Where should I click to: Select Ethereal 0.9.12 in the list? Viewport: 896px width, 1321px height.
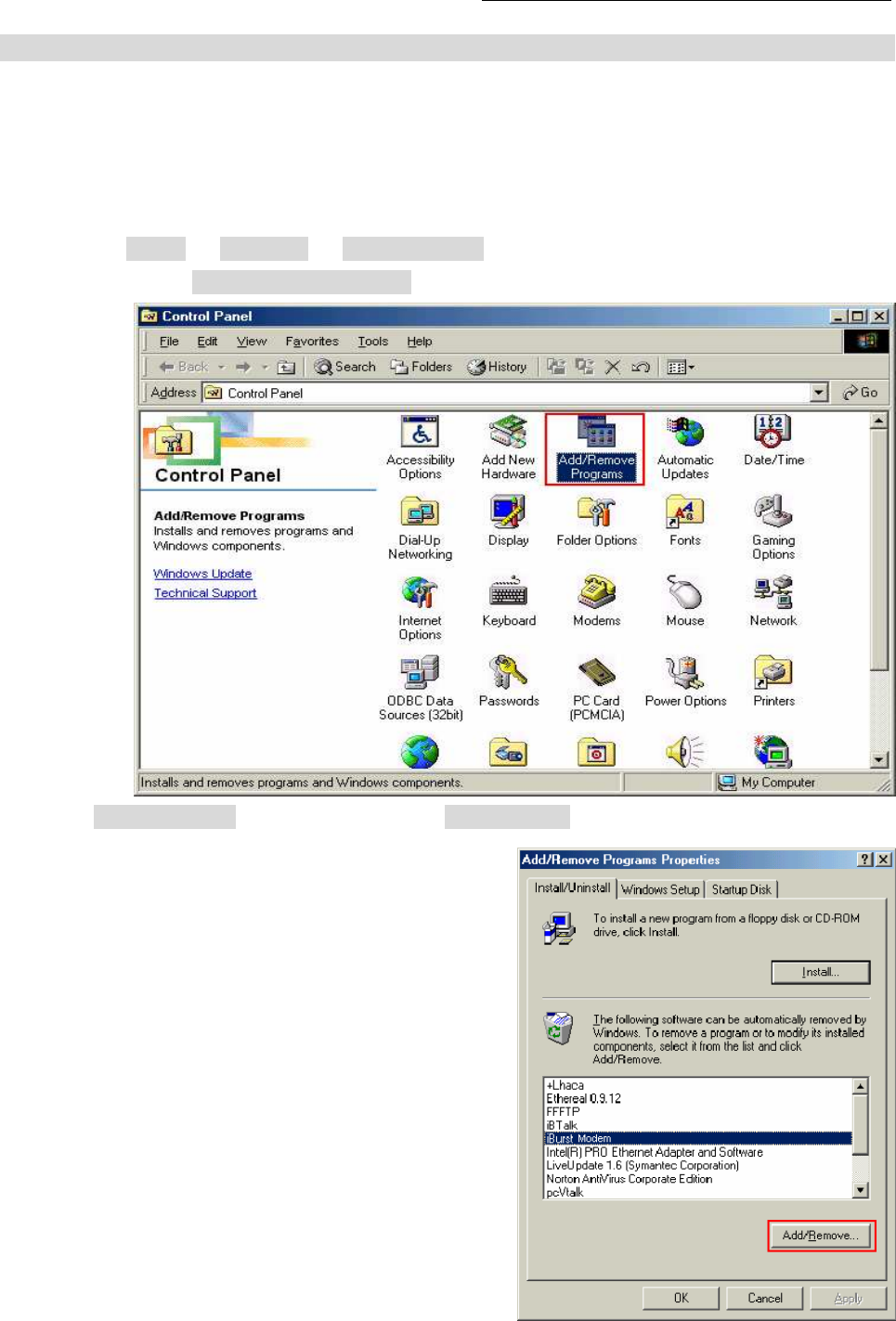coord(698,1098)
